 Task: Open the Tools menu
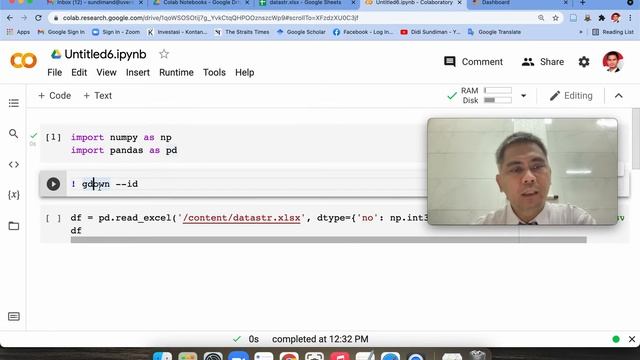(214, 73)
